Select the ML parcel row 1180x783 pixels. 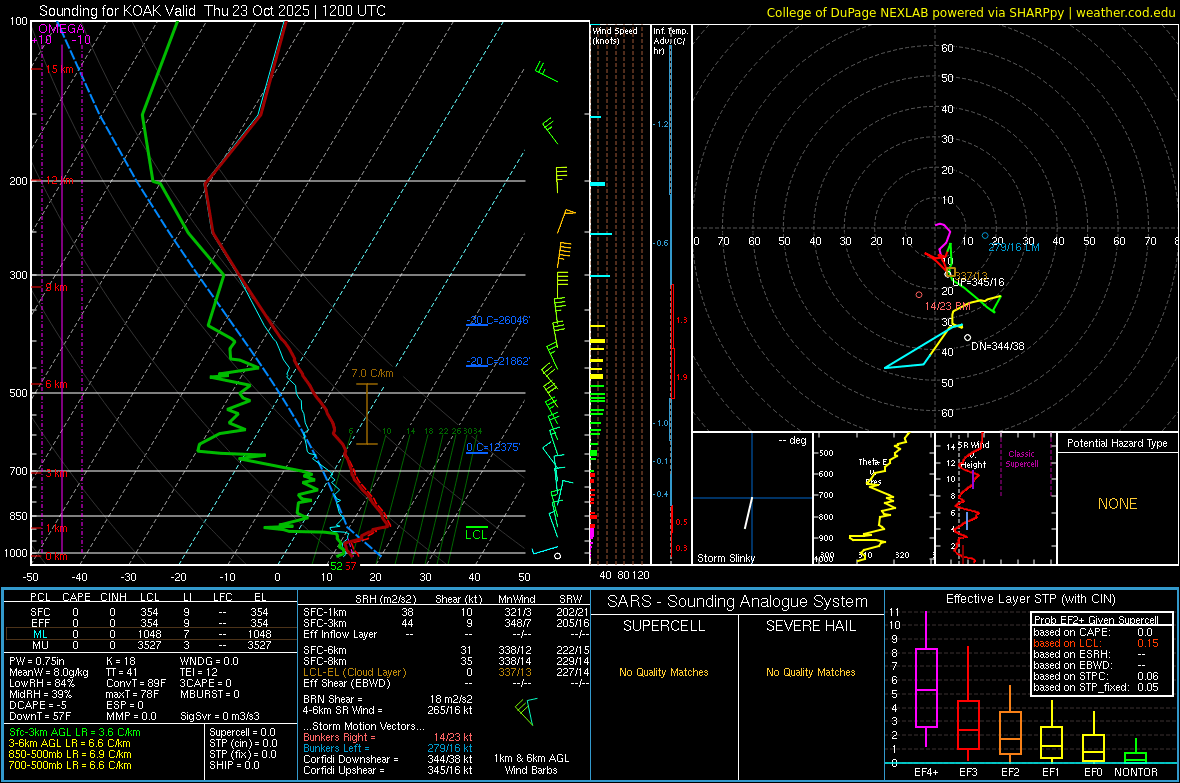tap(151, 634)
